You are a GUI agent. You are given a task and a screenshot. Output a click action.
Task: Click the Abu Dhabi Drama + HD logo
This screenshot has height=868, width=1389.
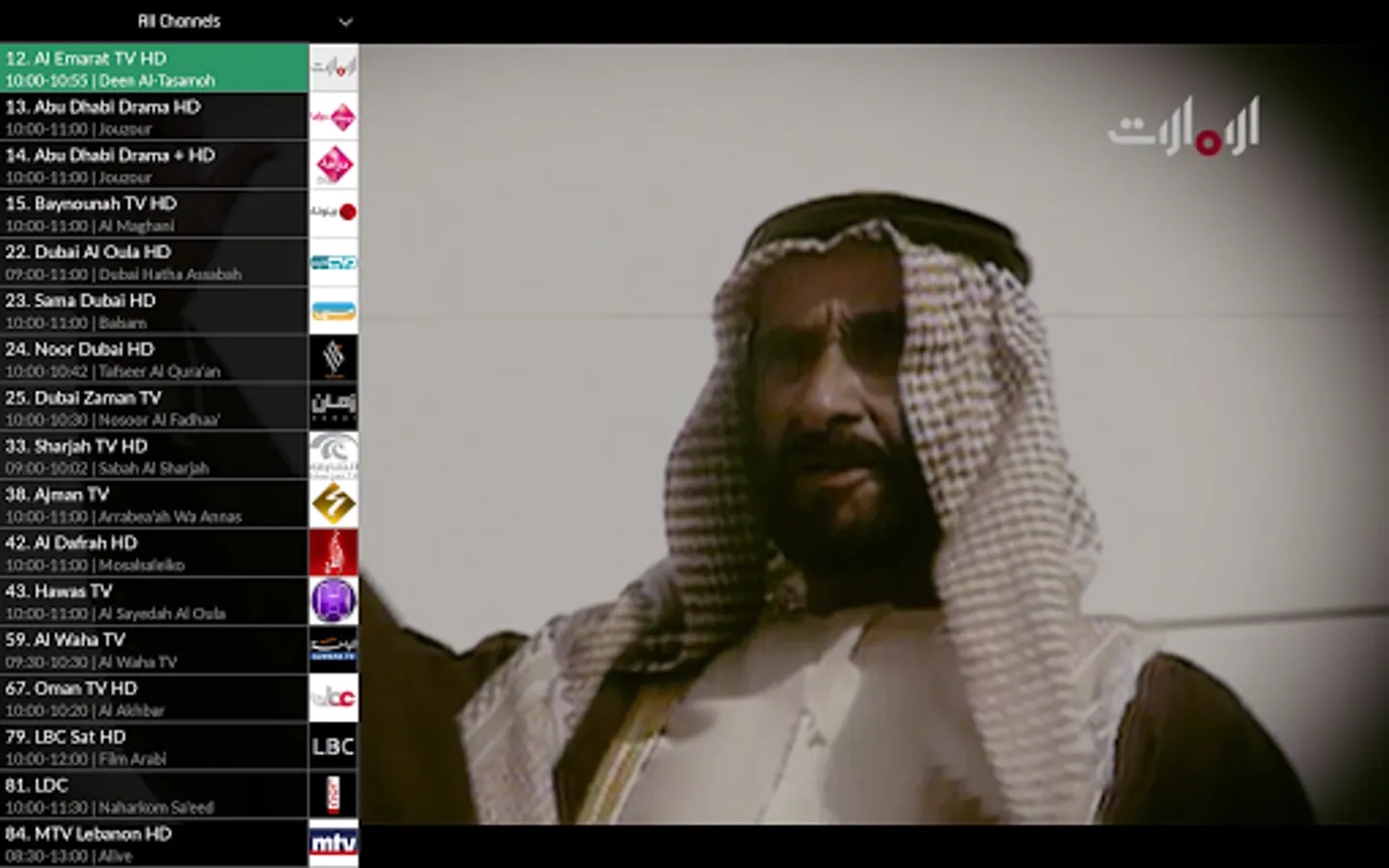[x=334, y=165]
